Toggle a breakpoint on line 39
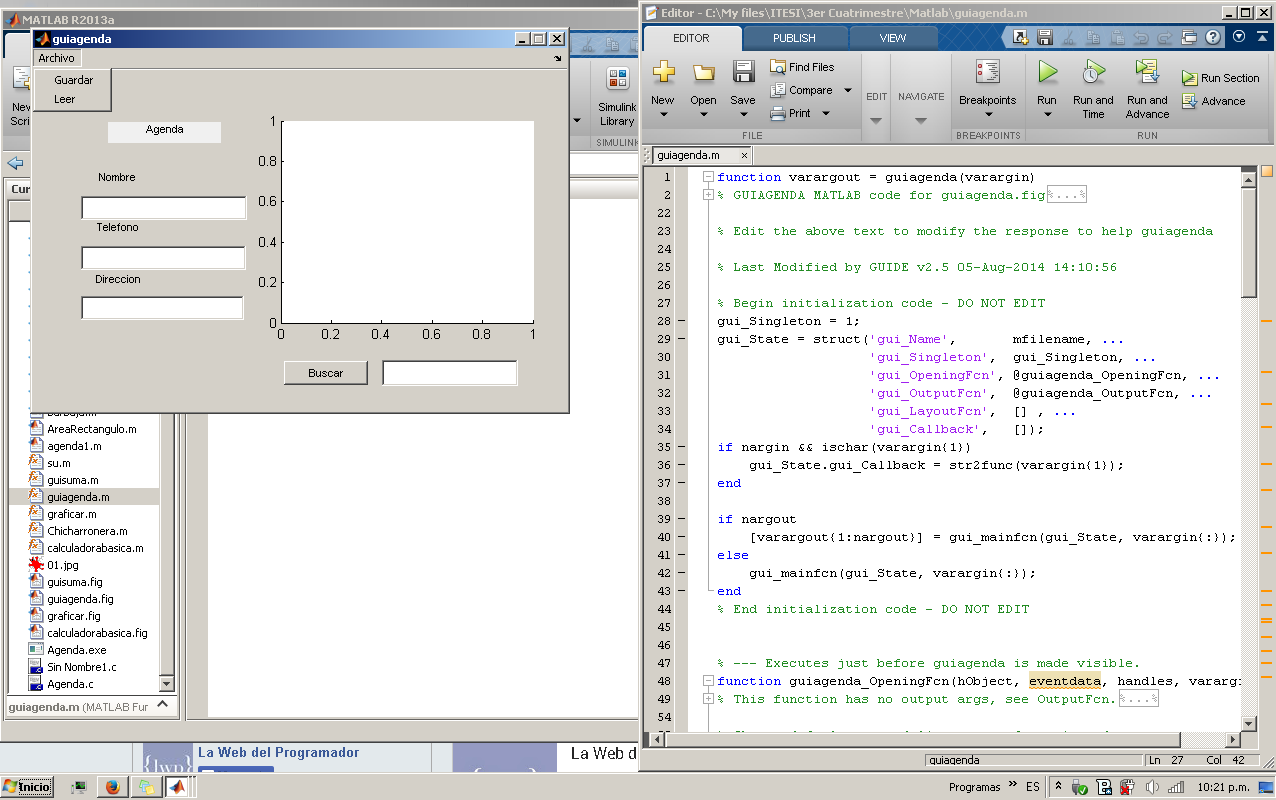This screenshot has width=1276, height=800. click(x=682, y=519)
